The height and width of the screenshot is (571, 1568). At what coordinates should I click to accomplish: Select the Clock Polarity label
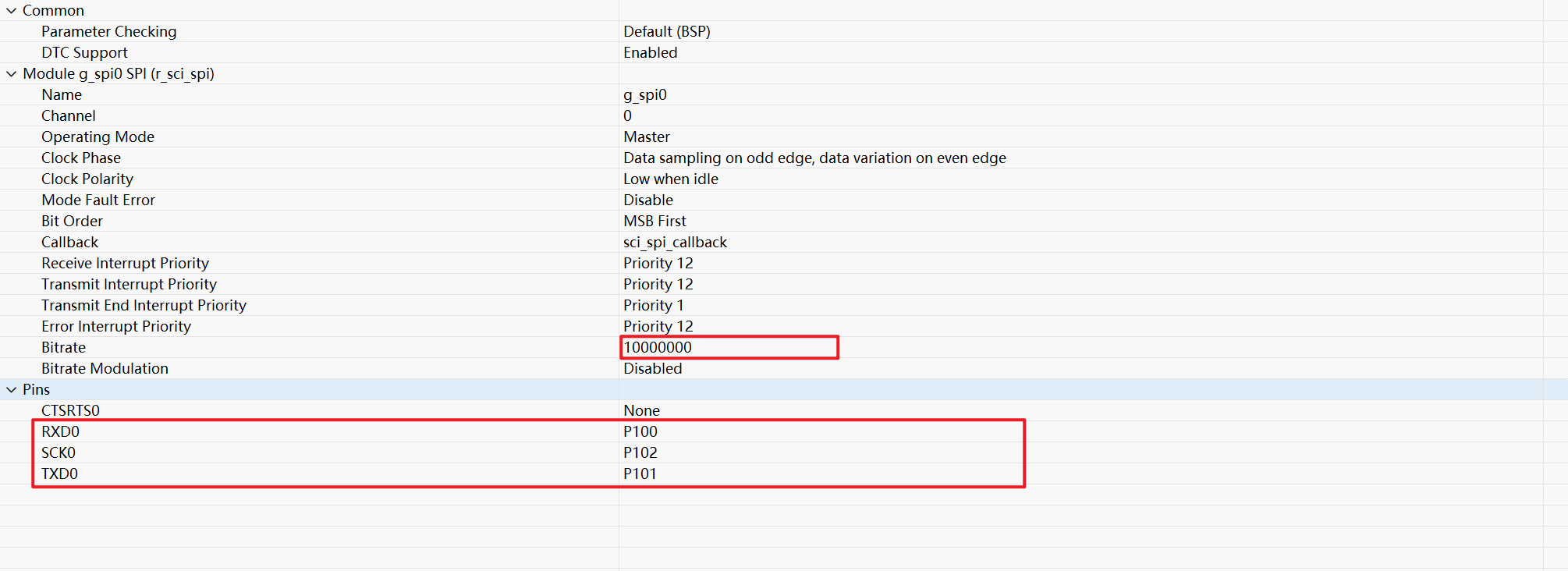[87, 179]
